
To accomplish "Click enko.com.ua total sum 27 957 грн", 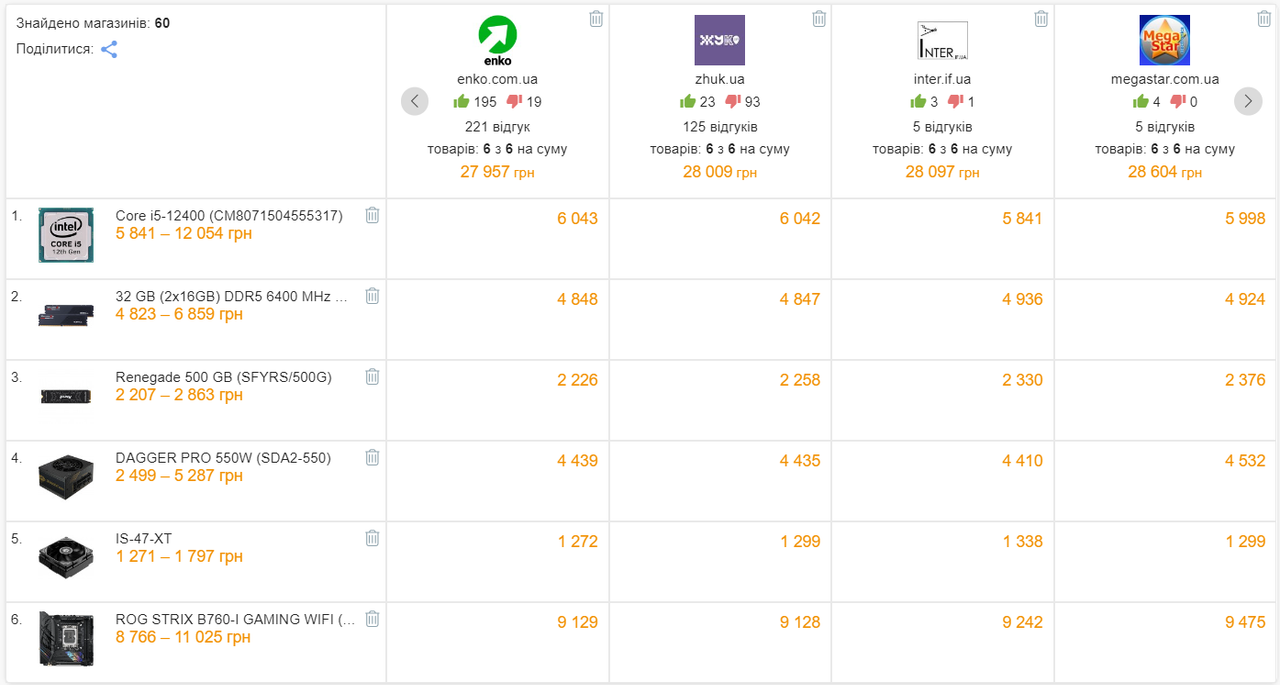I will pos(497,172).
